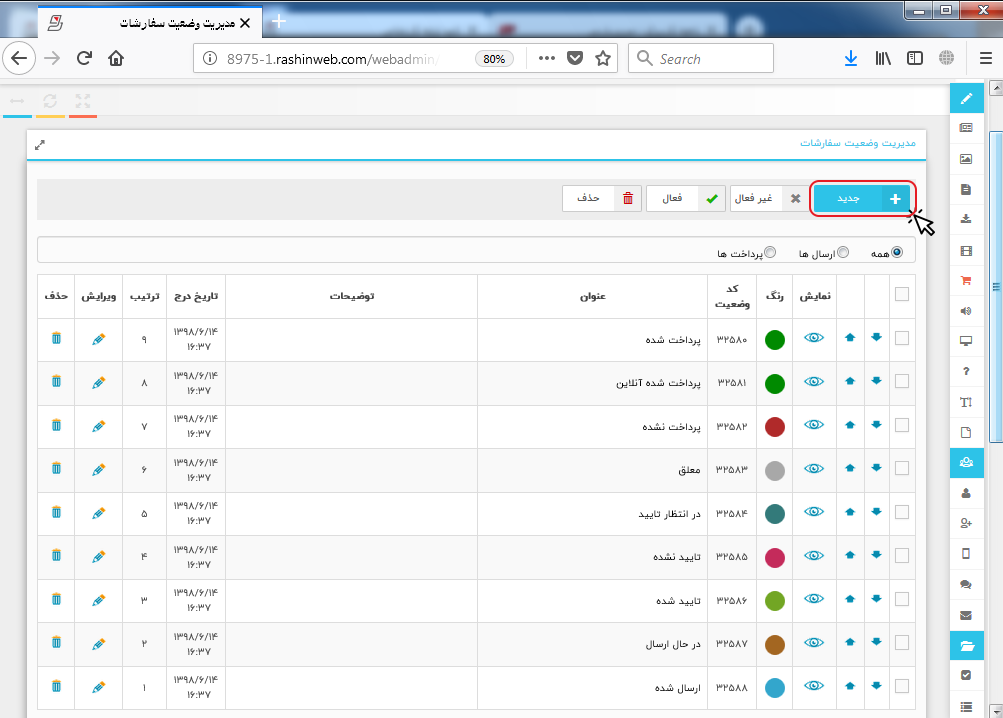
Task: Edit row پرداخت شده with pencil icon
Action: (99, 339)
